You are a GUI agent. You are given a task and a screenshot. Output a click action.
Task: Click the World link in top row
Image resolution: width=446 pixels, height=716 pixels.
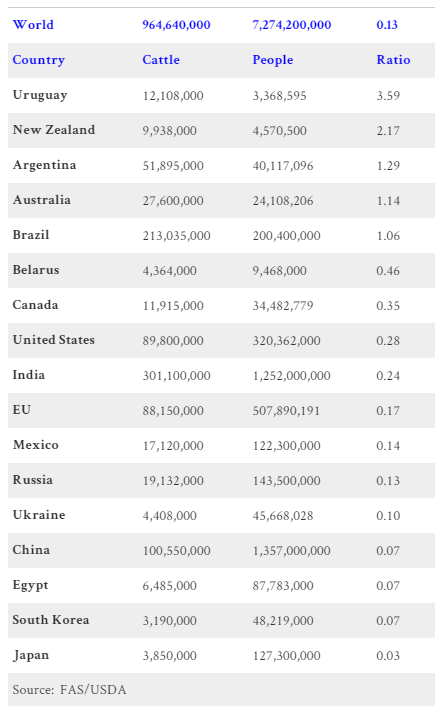(x=33, y=25)
